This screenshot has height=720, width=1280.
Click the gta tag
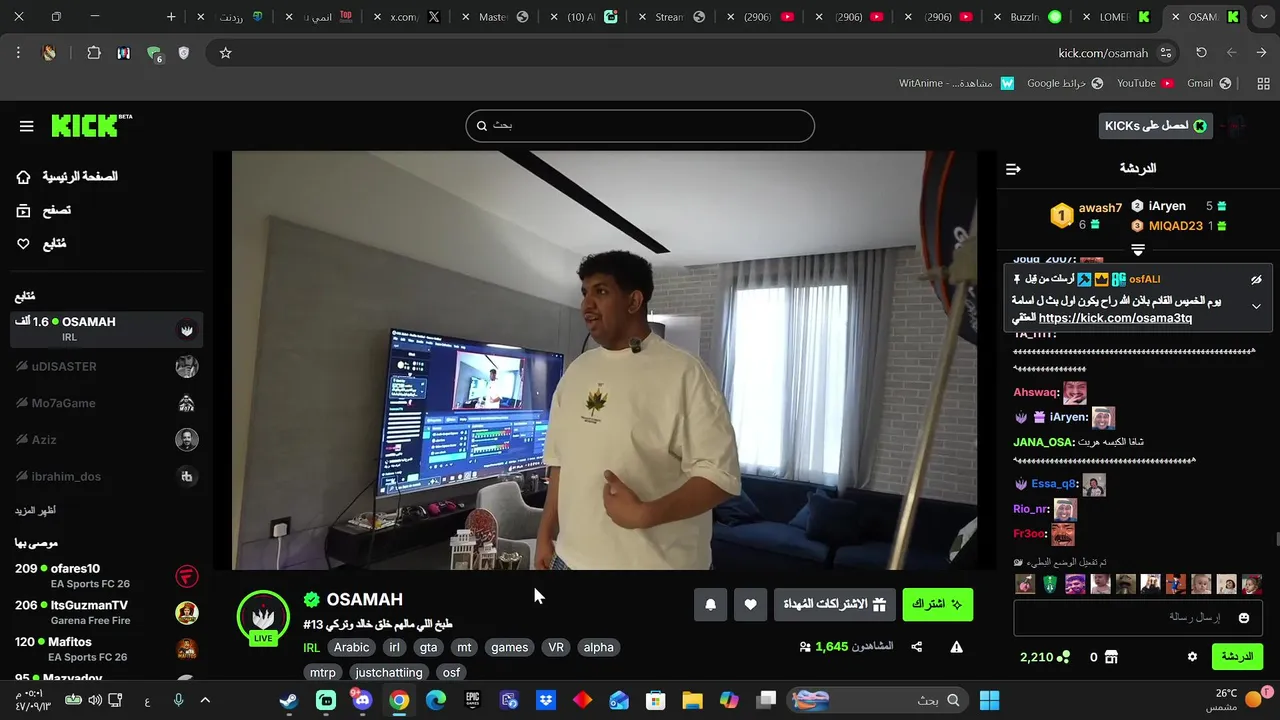429,648
